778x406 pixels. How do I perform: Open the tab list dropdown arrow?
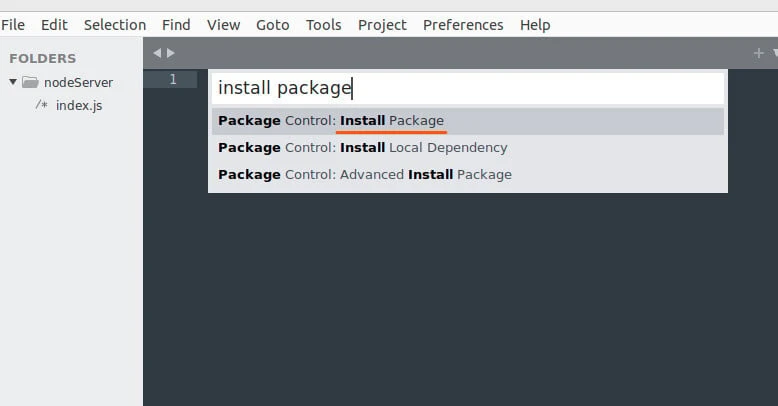pyautogui.click(x=774, y=53)
